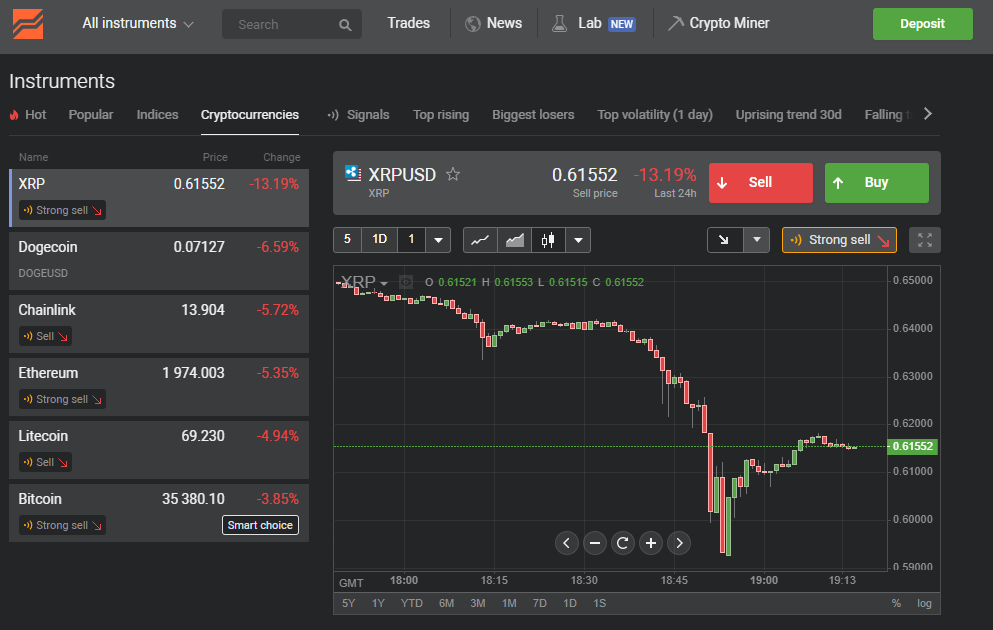The image size is (993, 630).
Task: Sort instruments by Price column
Action: pos(215,157)
